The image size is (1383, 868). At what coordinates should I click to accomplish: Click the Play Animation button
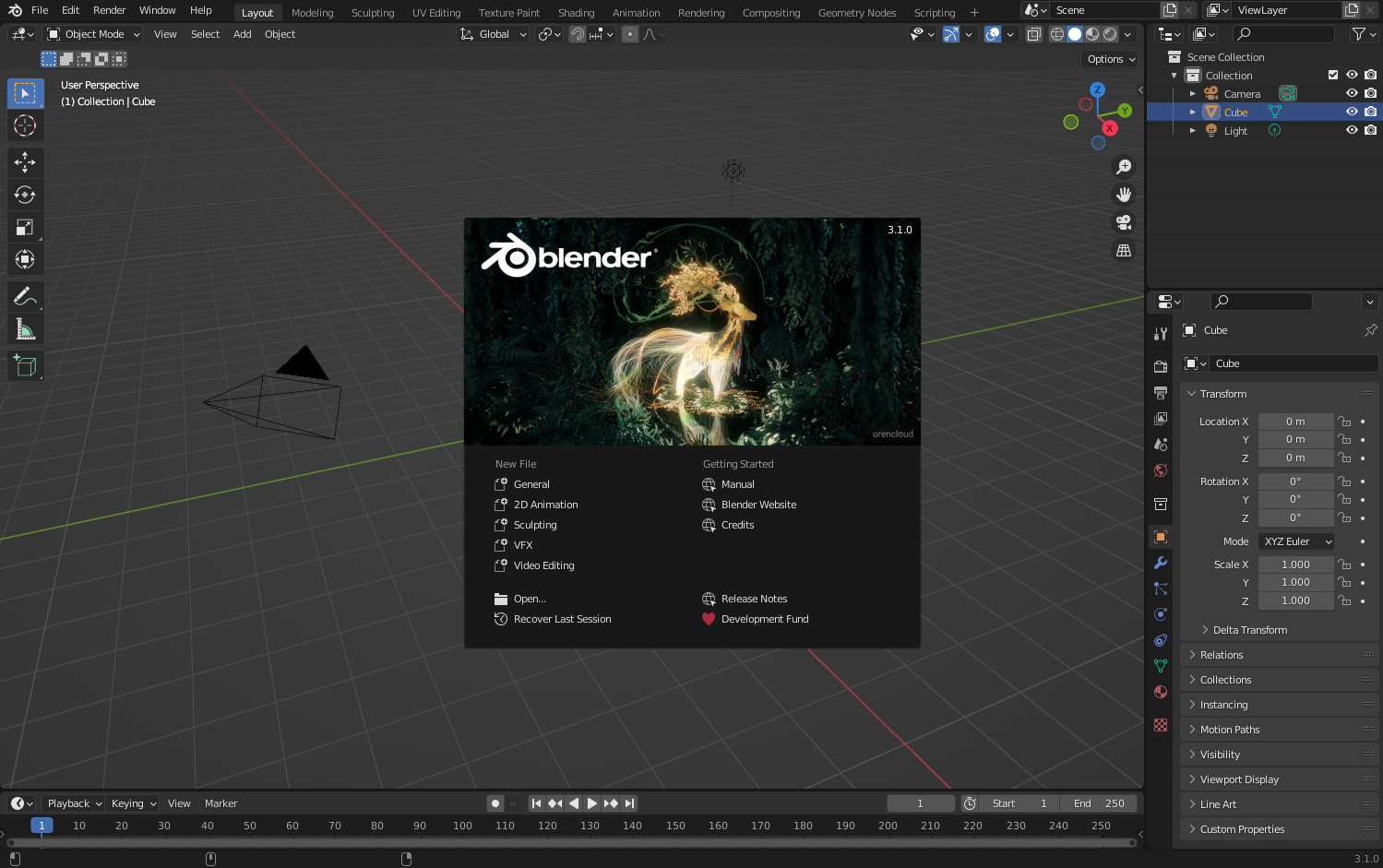point(591,803)
